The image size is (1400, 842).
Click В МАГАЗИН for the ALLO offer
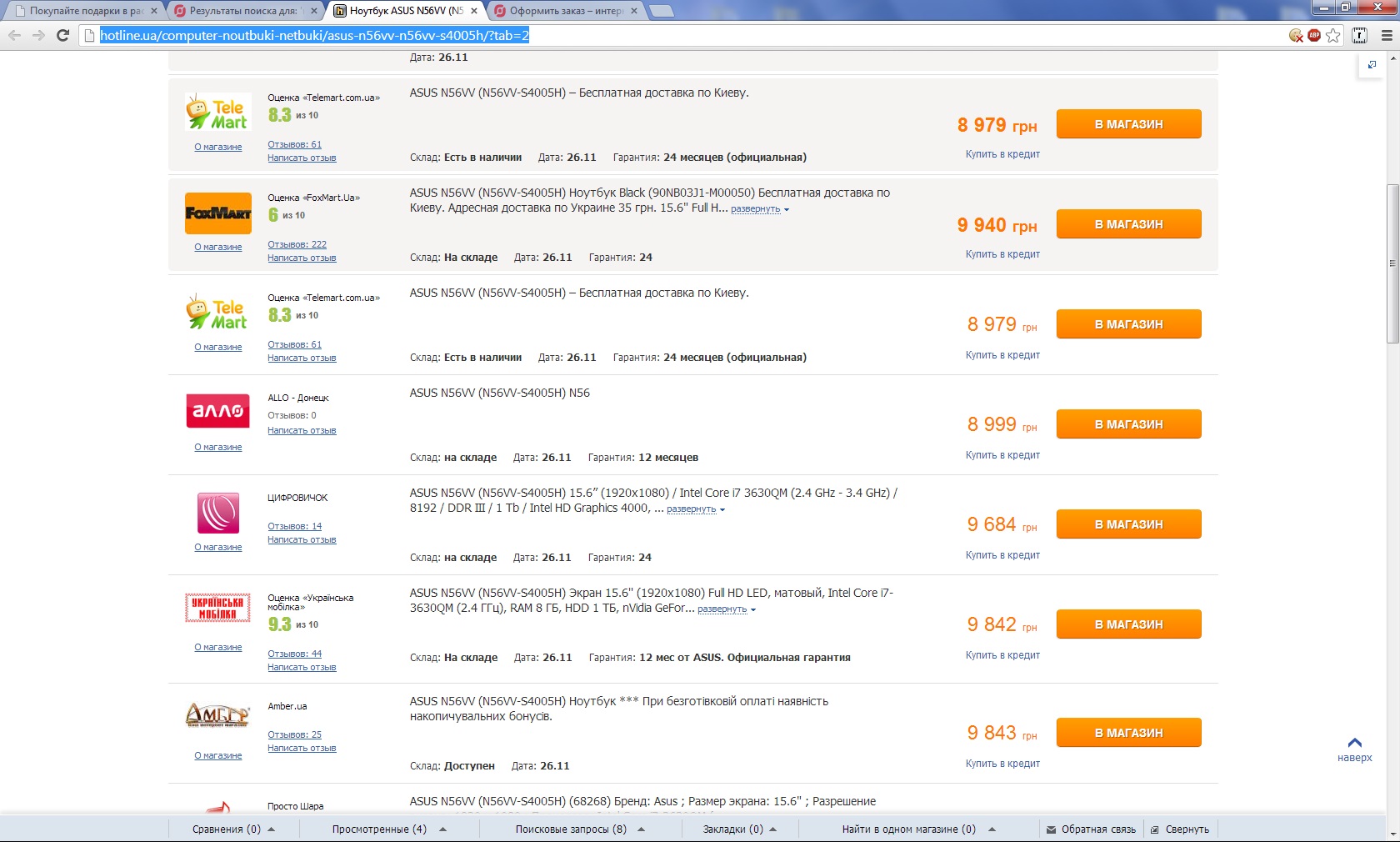click(1129, 424)
